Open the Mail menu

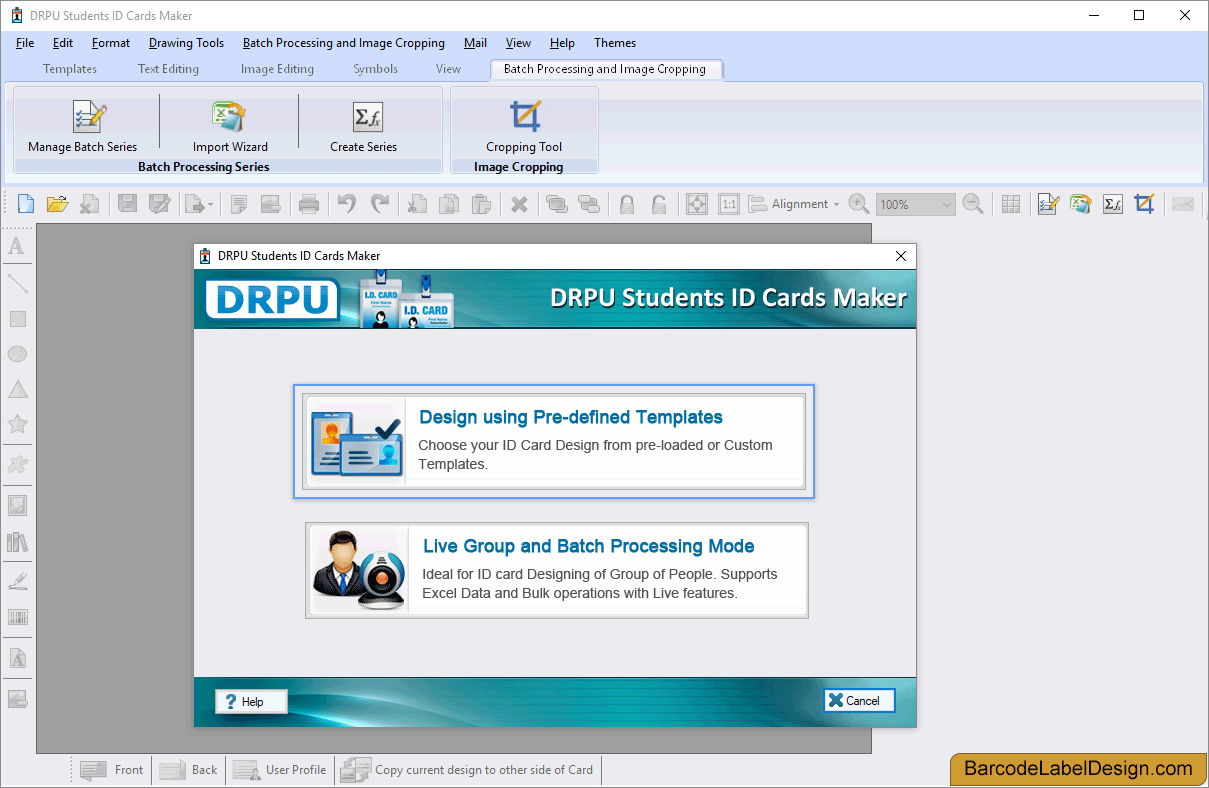(475, 43)
